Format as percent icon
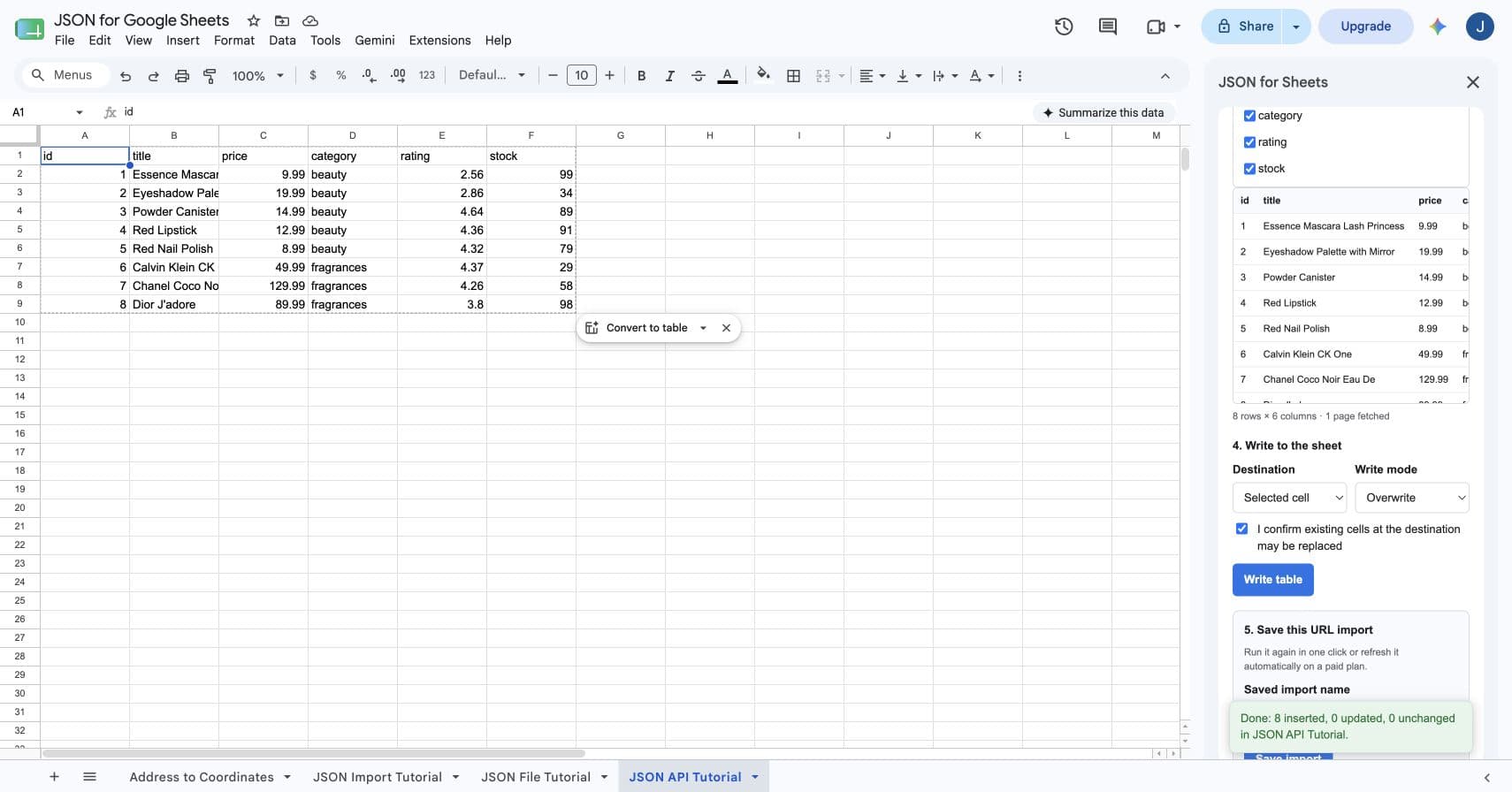Screen dimensions: 1512x792 pos(341,76)
